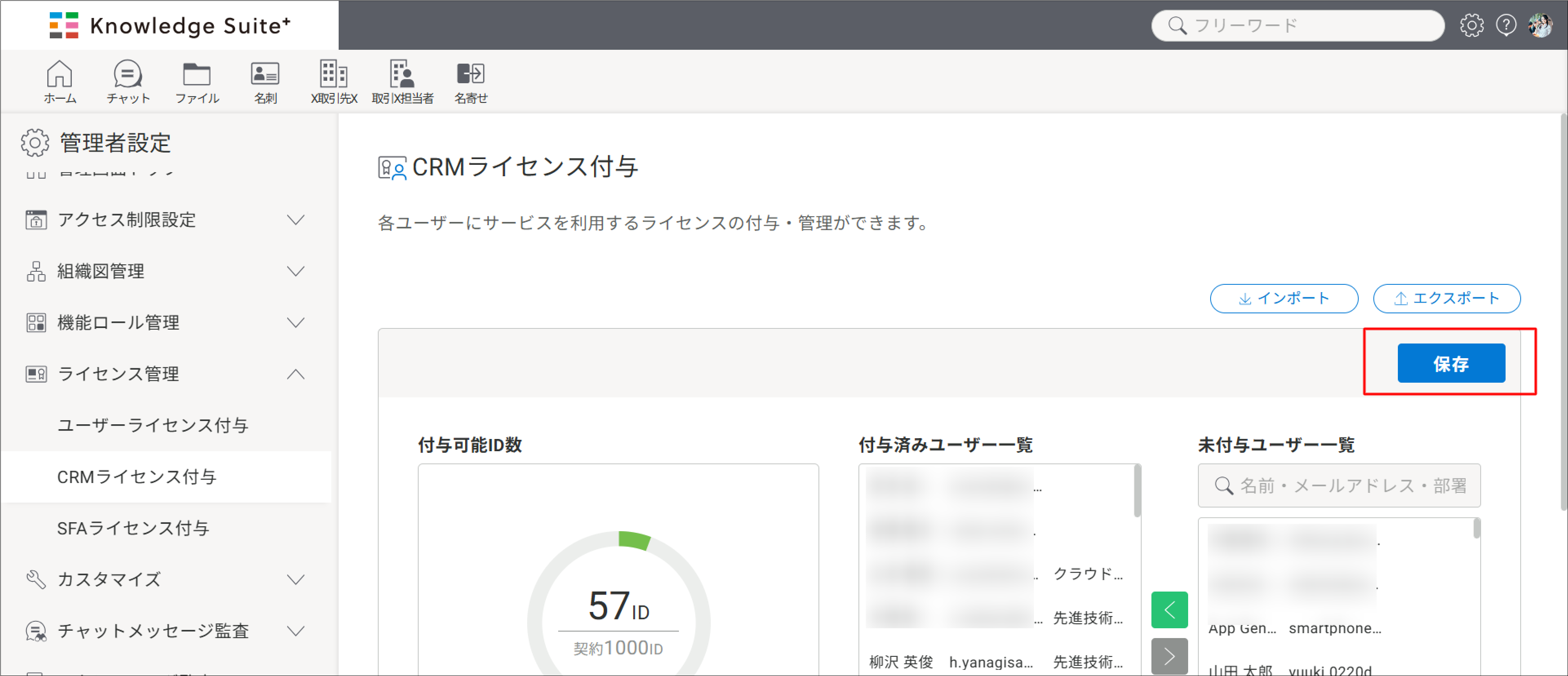Click the チャットメッセージ監査 icon
The width and height of the screenshot is (1568, 676).
coord(36,631)
